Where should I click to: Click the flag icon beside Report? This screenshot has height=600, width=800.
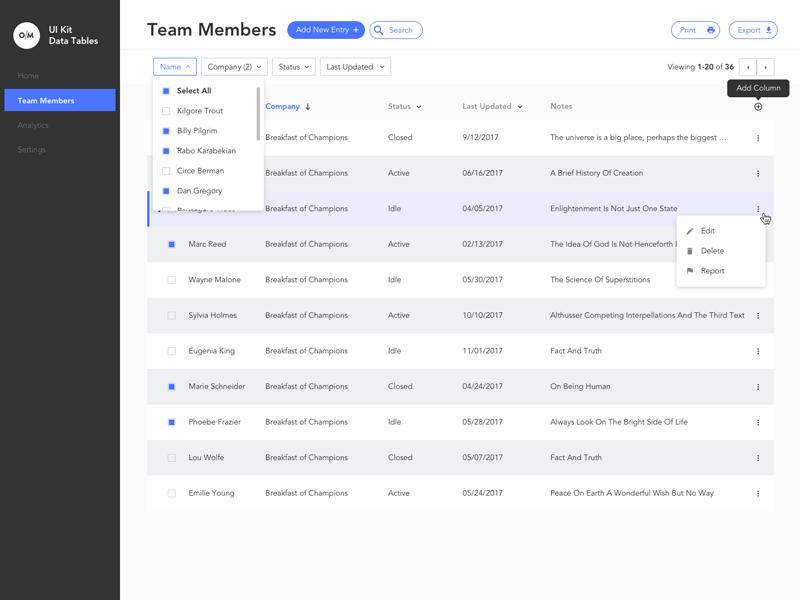pos(690,271)
